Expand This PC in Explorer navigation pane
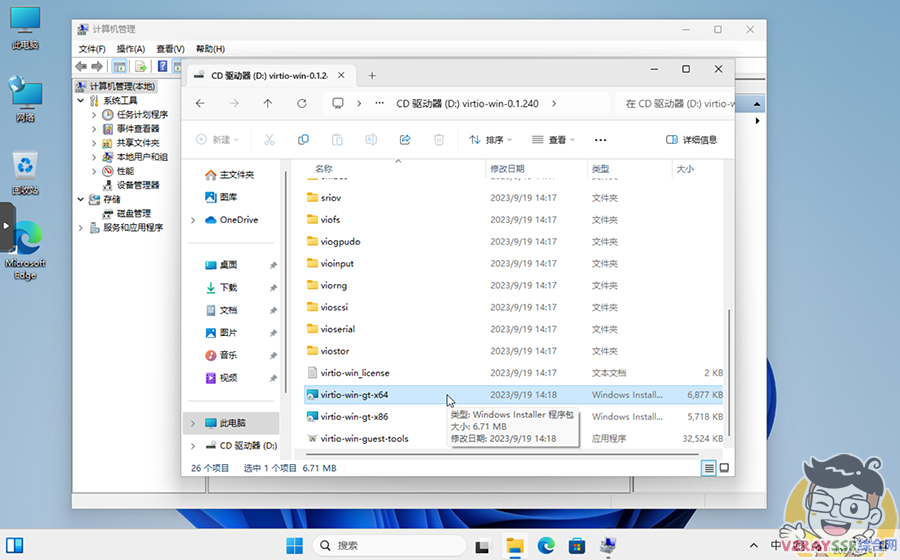Image resolution: width=900 pixels, height=560 pixels. click(x=193, y=423)
